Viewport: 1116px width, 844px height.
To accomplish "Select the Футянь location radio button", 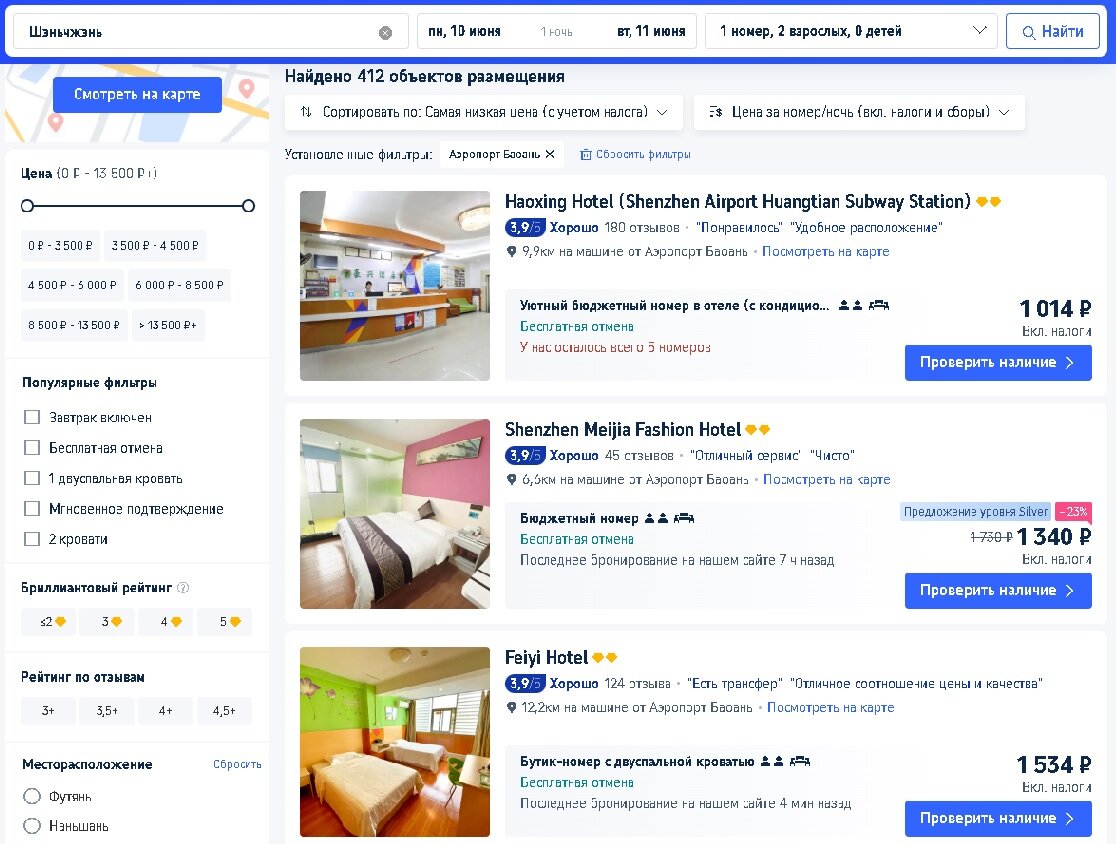I will (32, 796).
